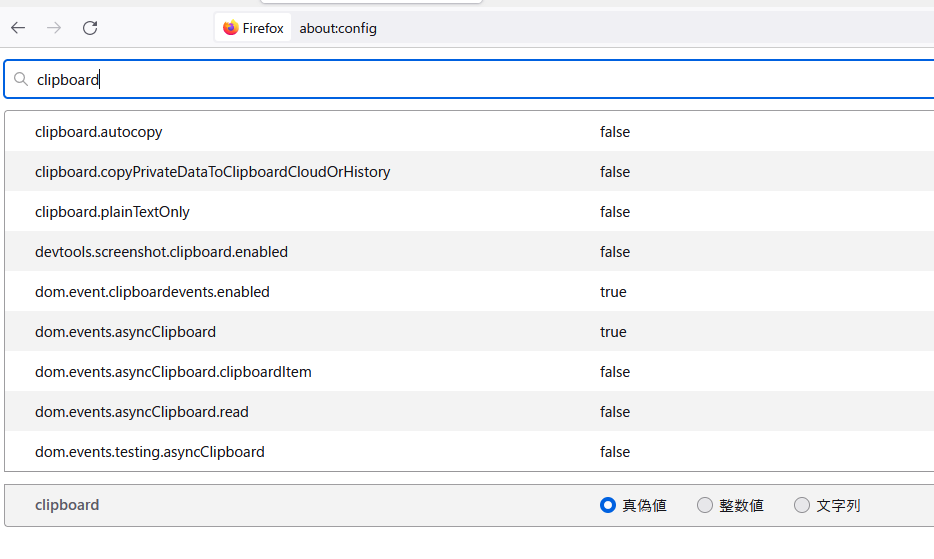Select the 真偽値 radio button

click(608, 505)
